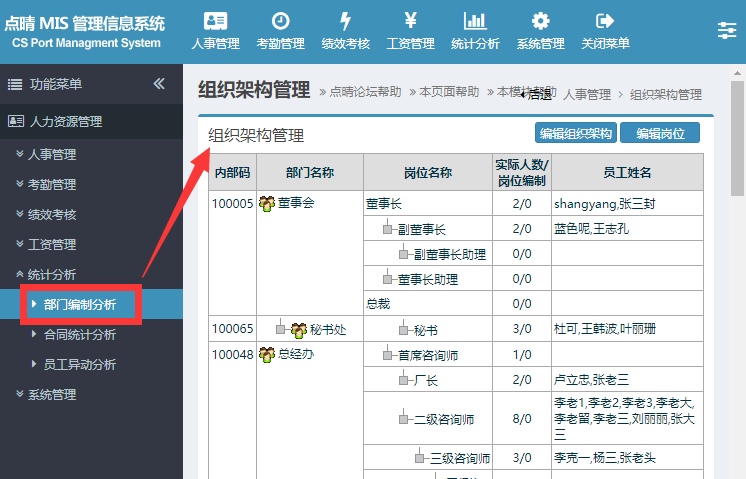The height and width of the screenshot is (479, 746).
Task: Click the 系统管理 gear icon
Action: pyautogui.click(x=540, y=21)
